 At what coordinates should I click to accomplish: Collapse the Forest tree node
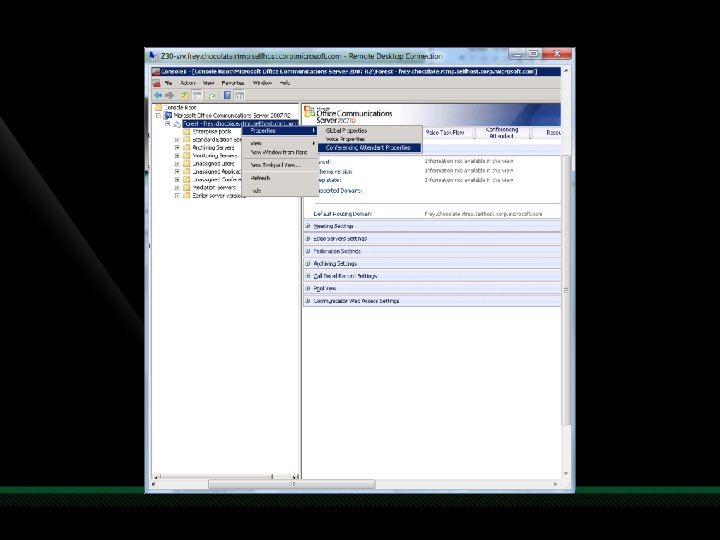(168, 124)
